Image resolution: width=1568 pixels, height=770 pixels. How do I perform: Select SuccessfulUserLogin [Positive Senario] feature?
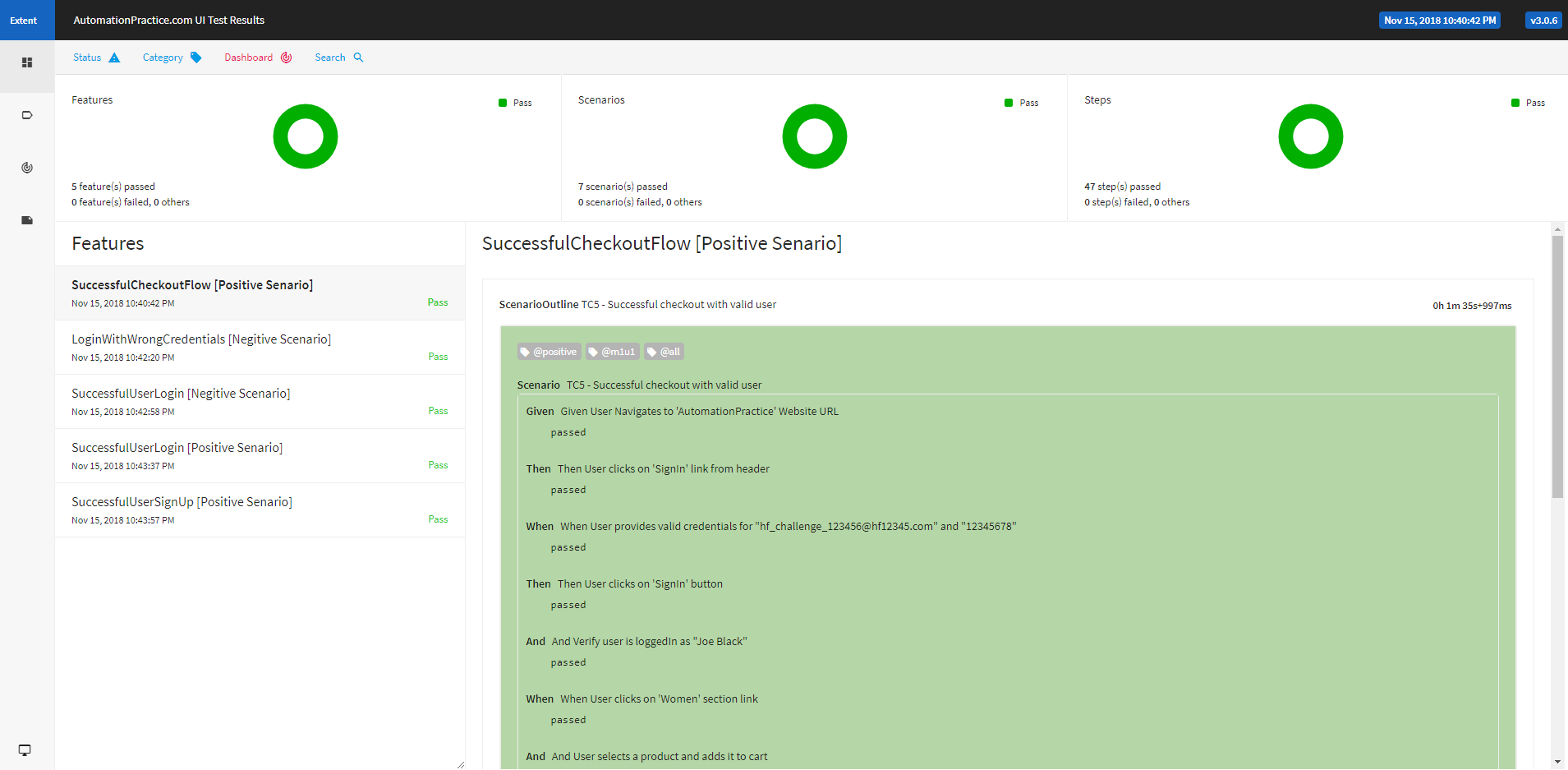[x=260, y=456]
